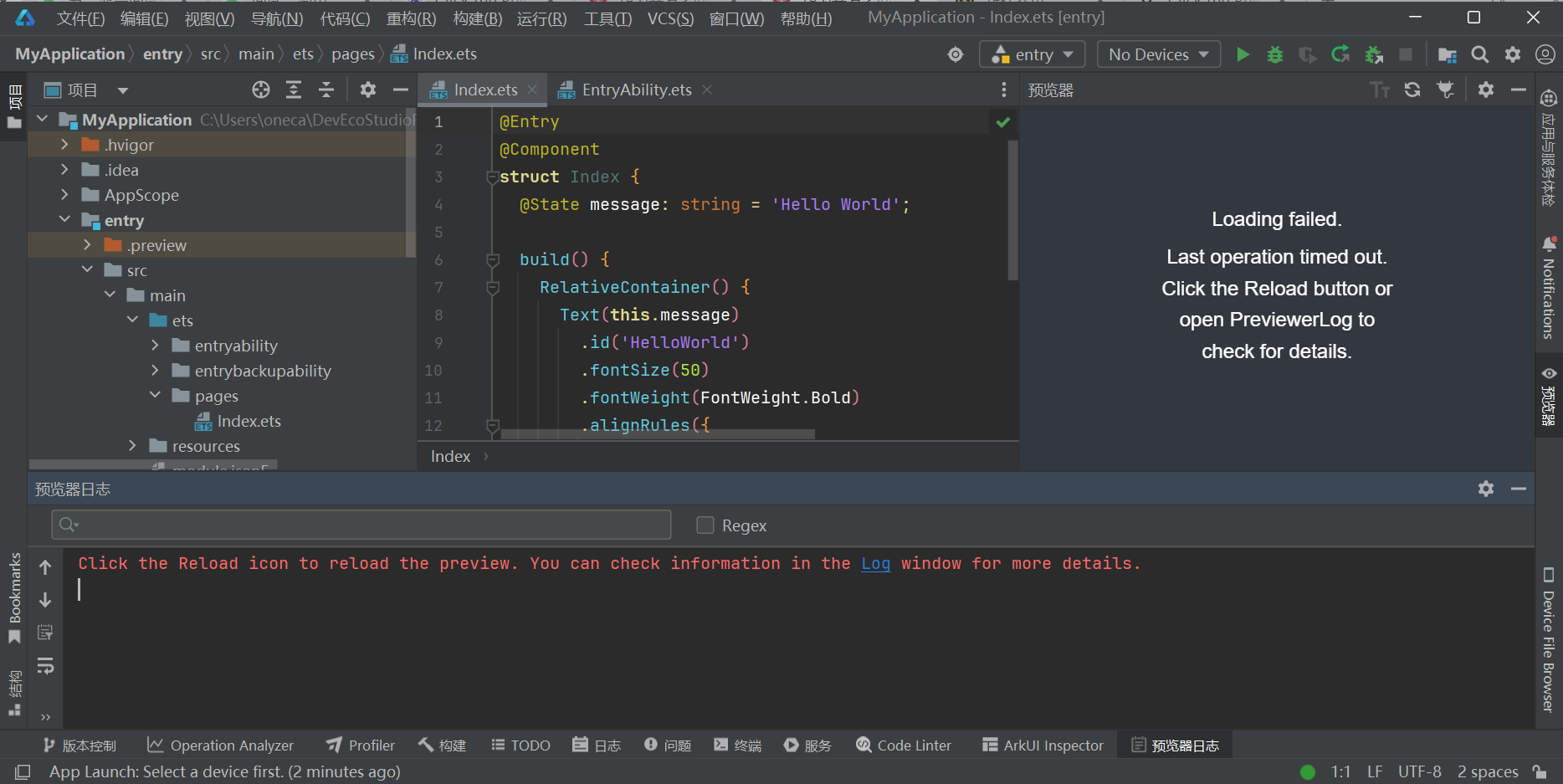Click the green inspection checkmark in editor

pos(1003,122)
